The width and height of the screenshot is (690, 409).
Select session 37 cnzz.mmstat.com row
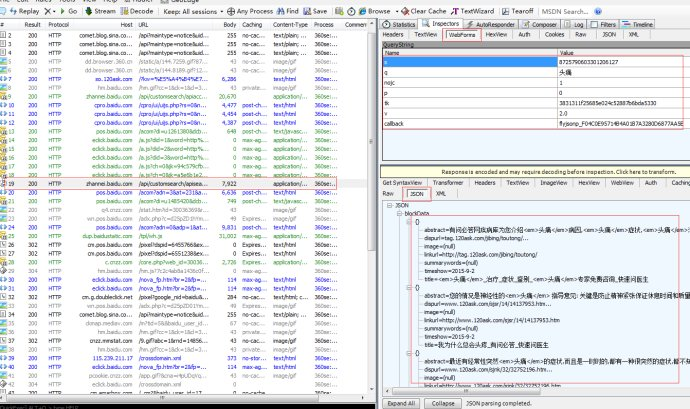click(169, 340)
